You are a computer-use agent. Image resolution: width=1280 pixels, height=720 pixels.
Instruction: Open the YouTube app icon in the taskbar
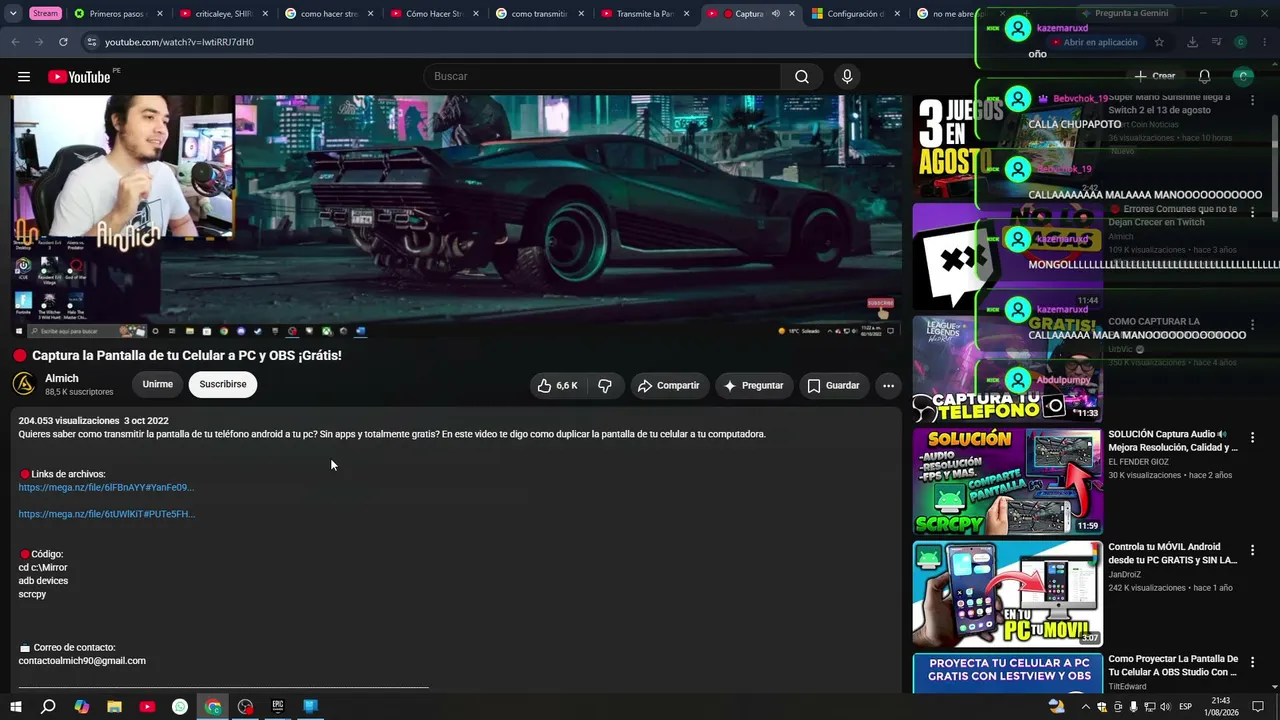click(x=147, y=707)
